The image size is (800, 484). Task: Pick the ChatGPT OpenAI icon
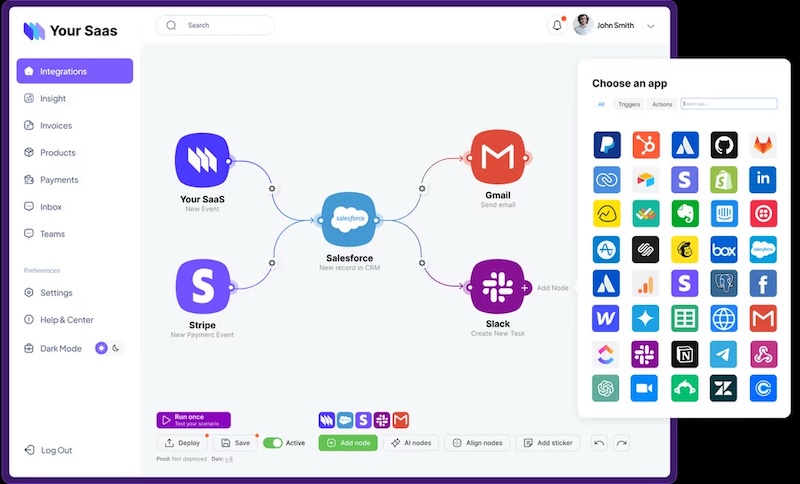[606, 388]
